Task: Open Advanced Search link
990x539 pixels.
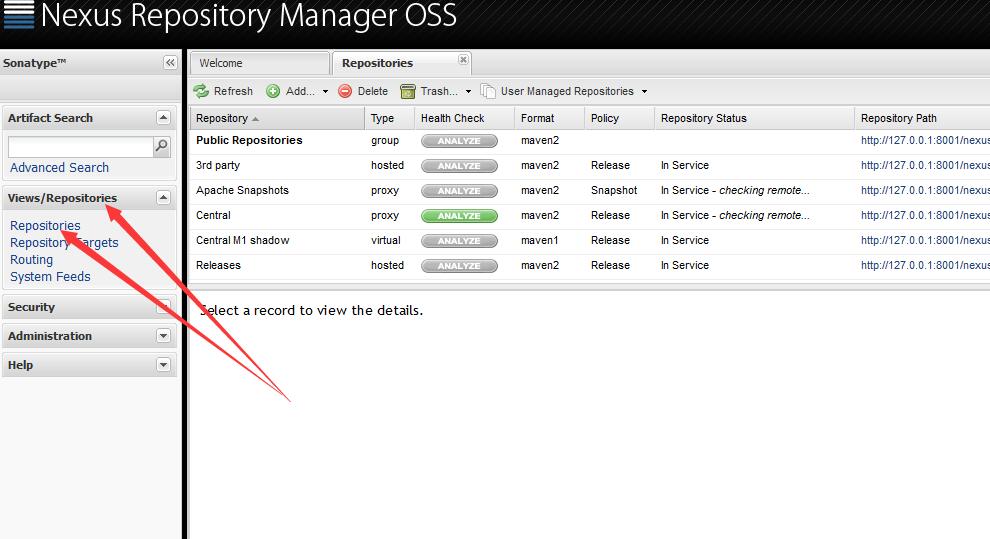Action: point(59,167)
